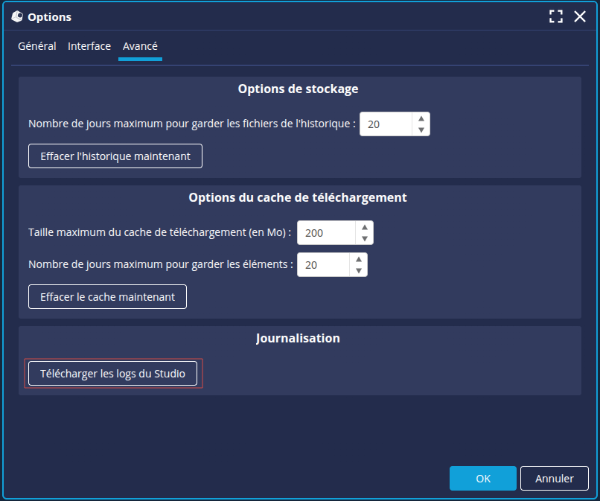Close the Options dialog
This screenshot has width=600, height=501.
(x=580, y=17)
